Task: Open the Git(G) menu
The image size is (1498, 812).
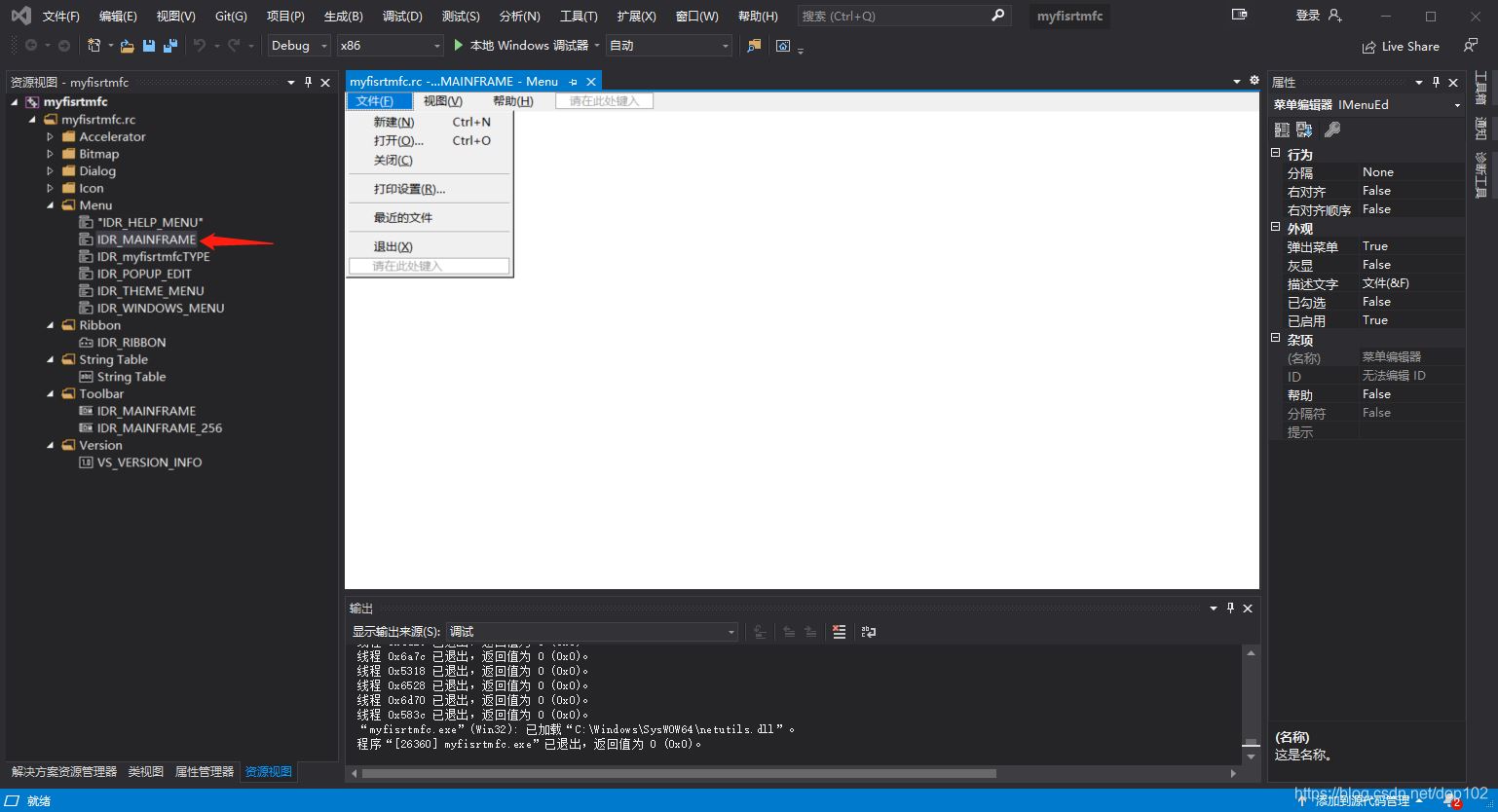Action: 231,17
